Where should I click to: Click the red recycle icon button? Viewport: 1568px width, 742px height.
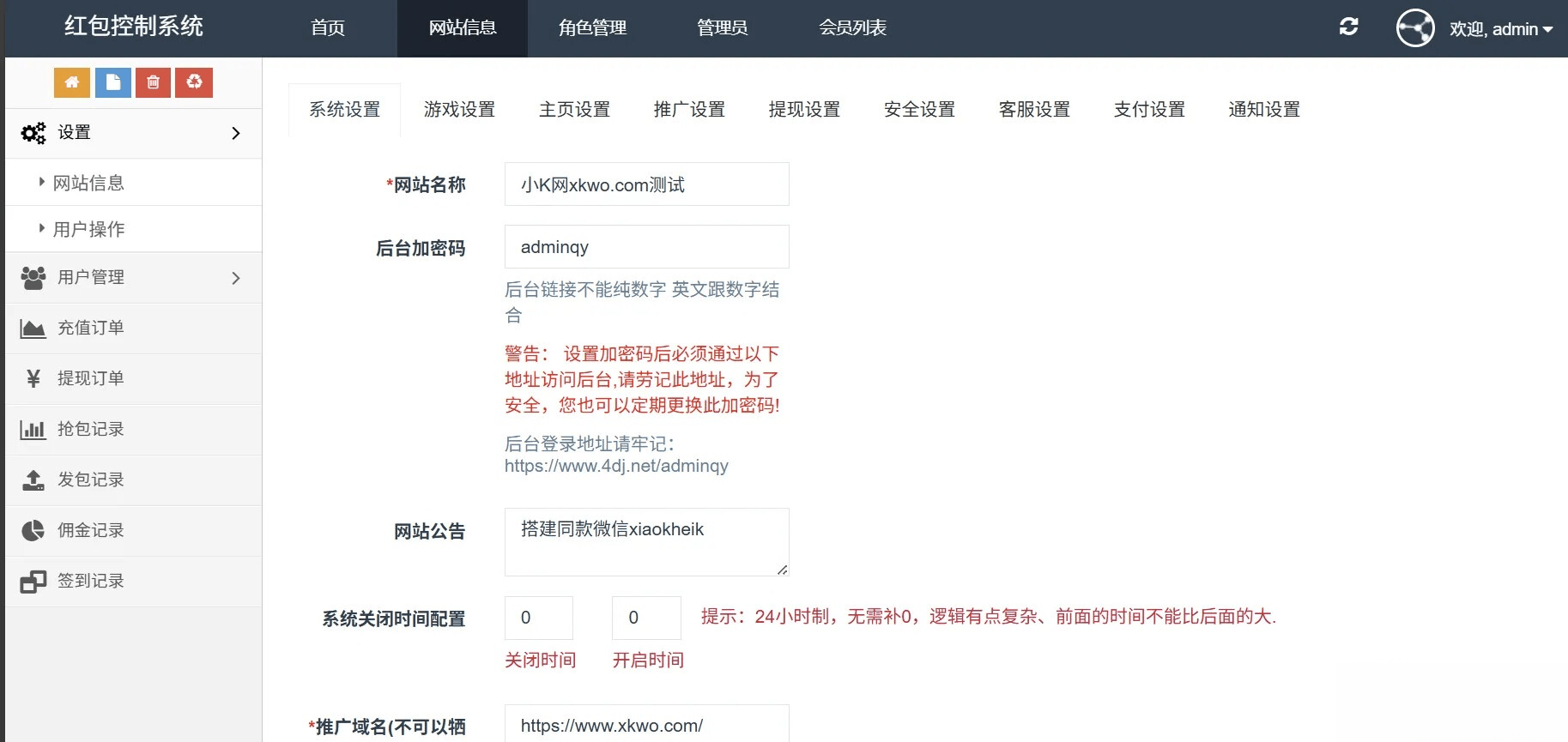tap(194, 82)
